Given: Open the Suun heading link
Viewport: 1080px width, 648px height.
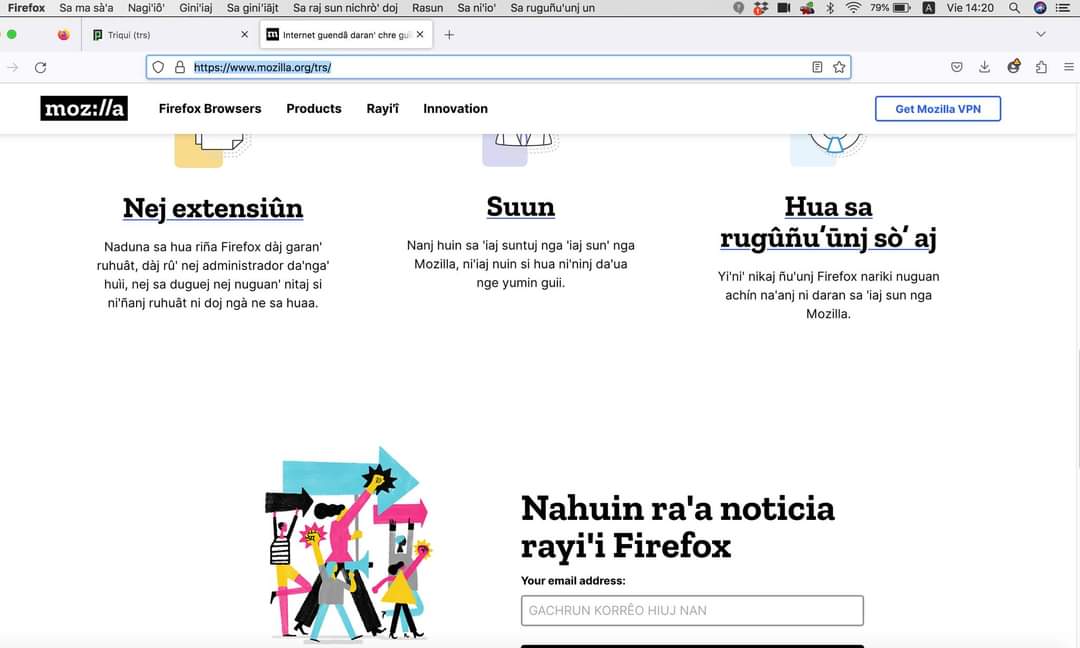Looking at the screenshot, I should click(x=521, y=207).
